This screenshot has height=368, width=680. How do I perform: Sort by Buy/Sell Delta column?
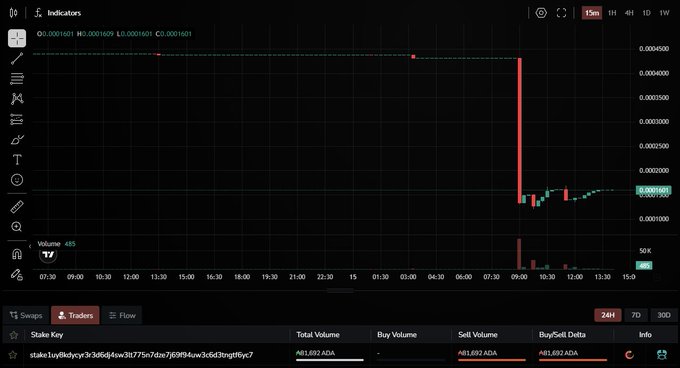coord(562,335)
